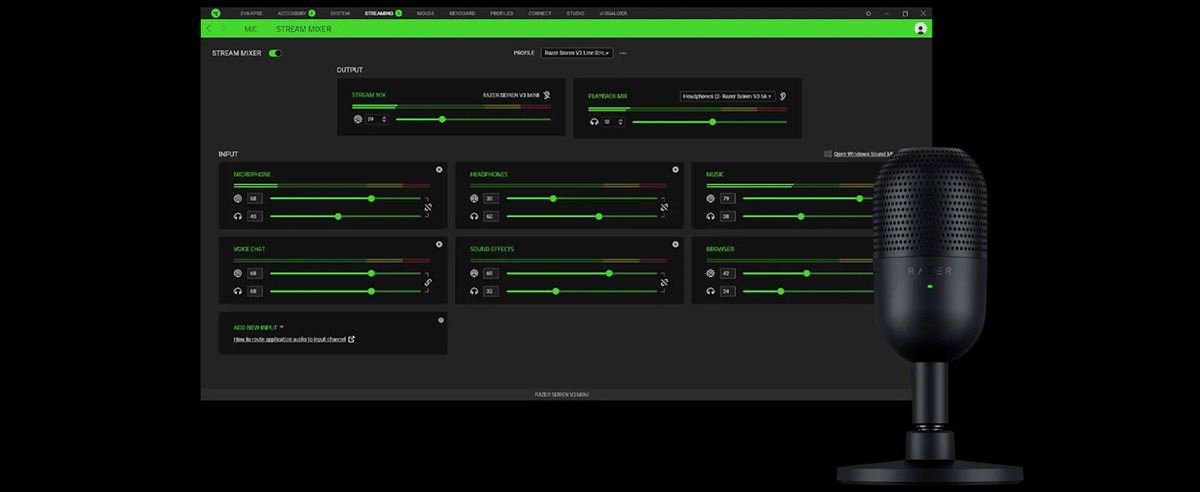Open the Profile dropdown

point(577,52)
